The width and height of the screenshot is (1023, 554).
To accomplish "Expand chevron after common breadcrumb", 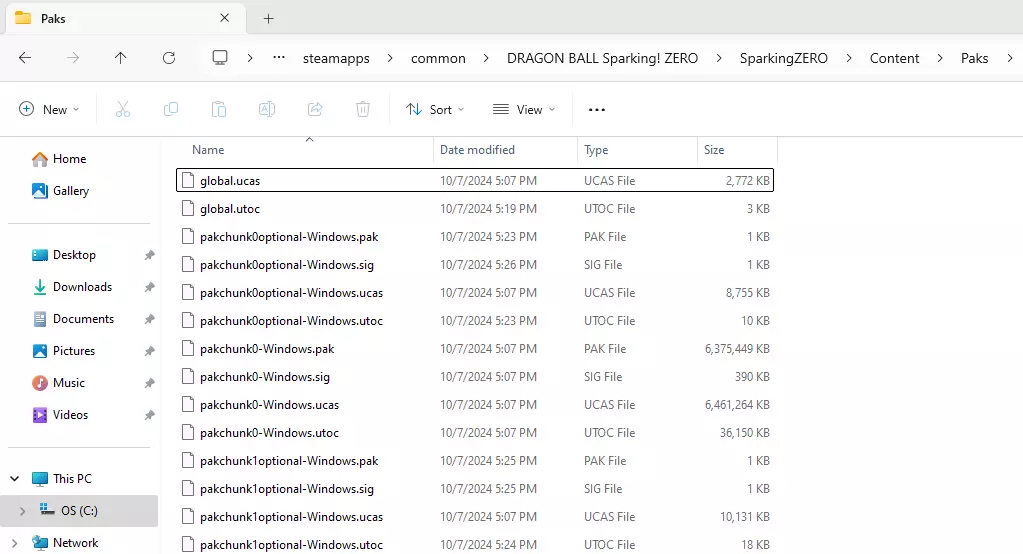I will [x=486, y=58].
